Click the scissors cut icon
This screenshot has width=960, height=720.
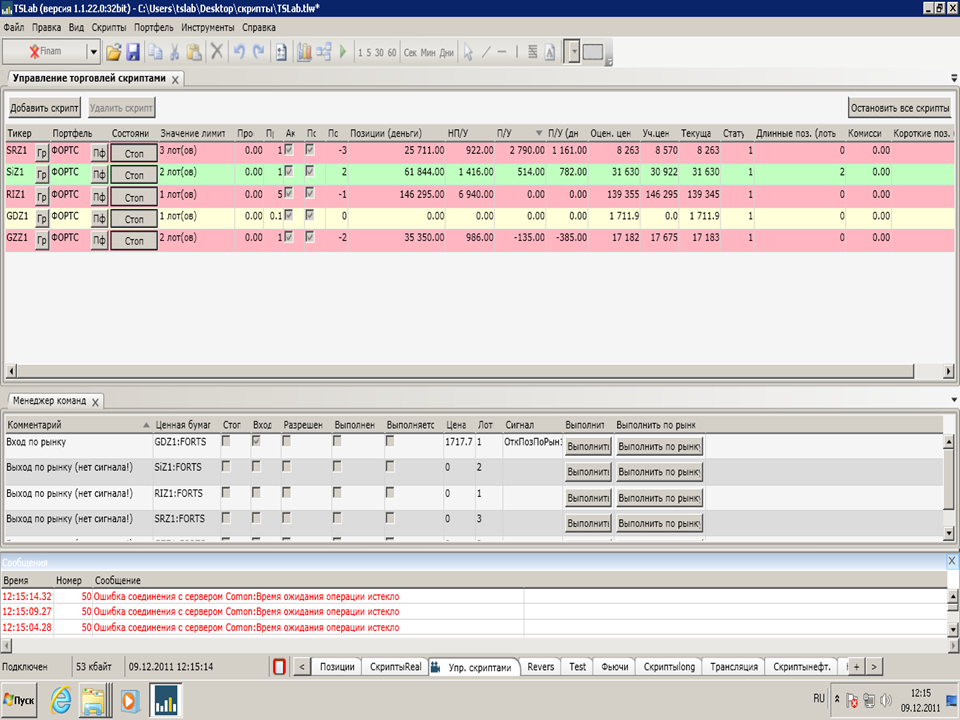pos(174,52)
